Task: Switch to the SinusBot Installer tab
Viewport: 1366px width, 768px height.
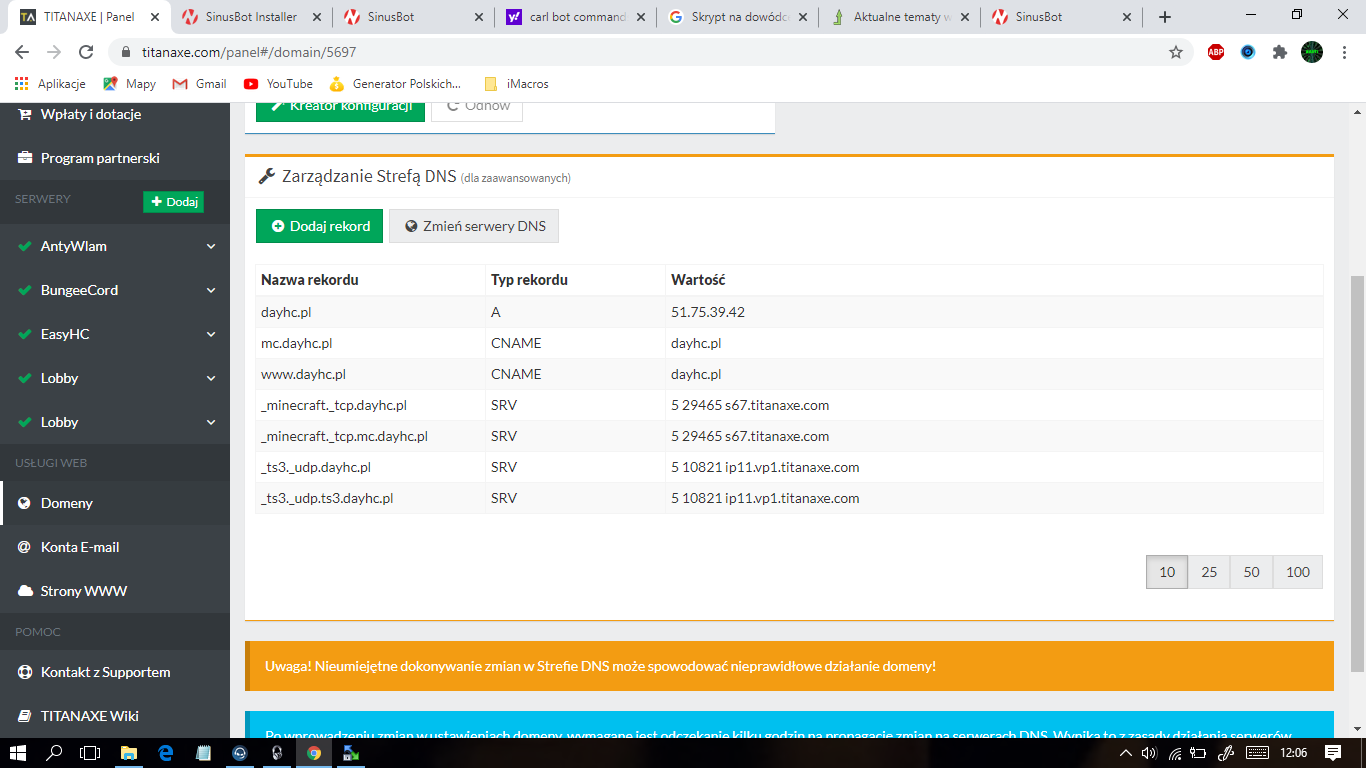Action: 252,17
